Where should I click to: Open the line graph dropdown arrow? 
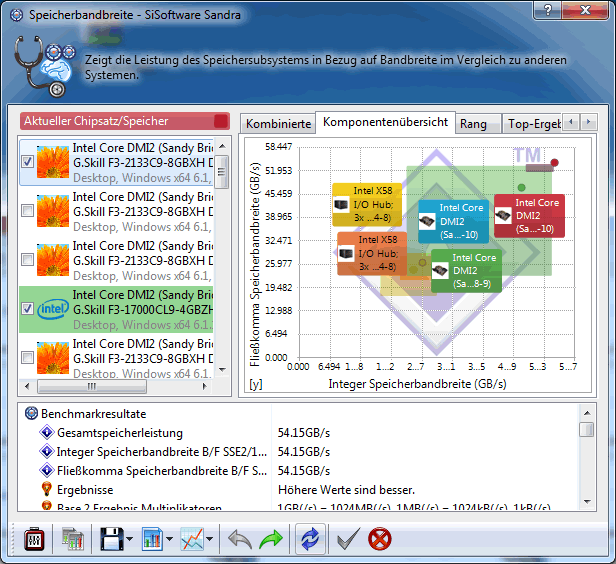pos(209,539)
